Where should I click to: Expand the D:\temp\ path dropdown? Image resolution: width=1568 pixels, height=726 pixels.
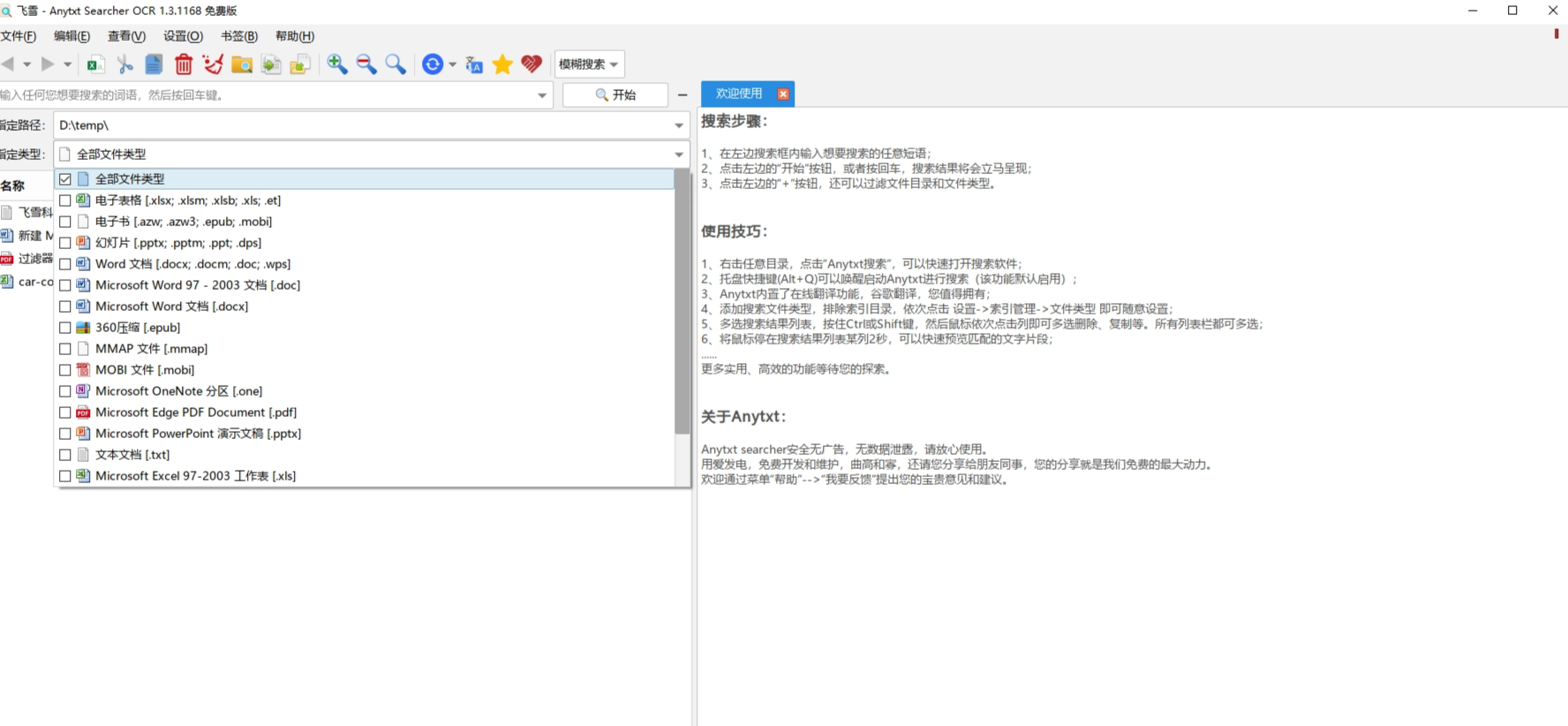point(678,125)
